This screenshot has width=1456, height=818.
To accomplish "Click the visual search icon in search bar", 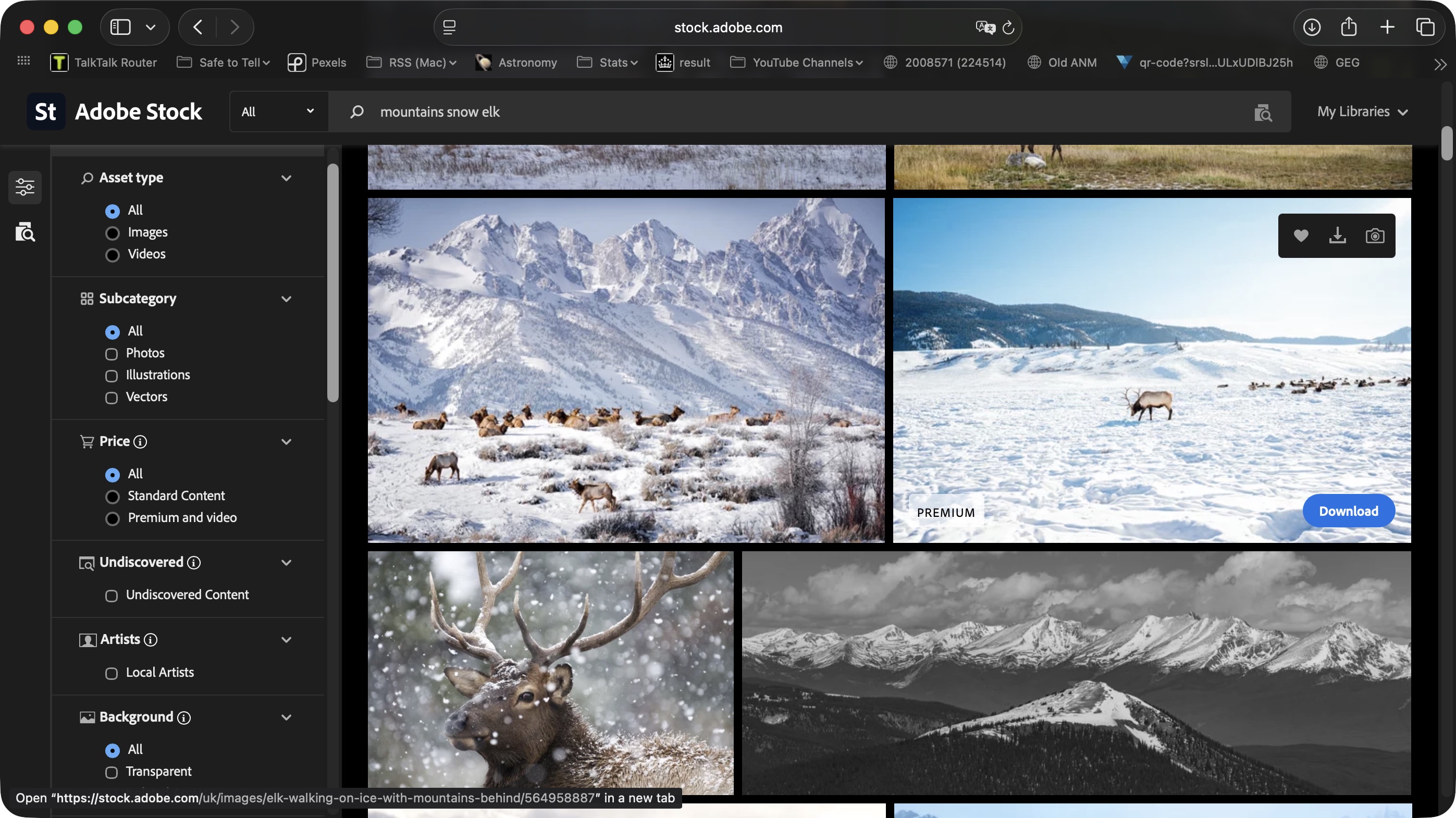I will click(1263, 113).
